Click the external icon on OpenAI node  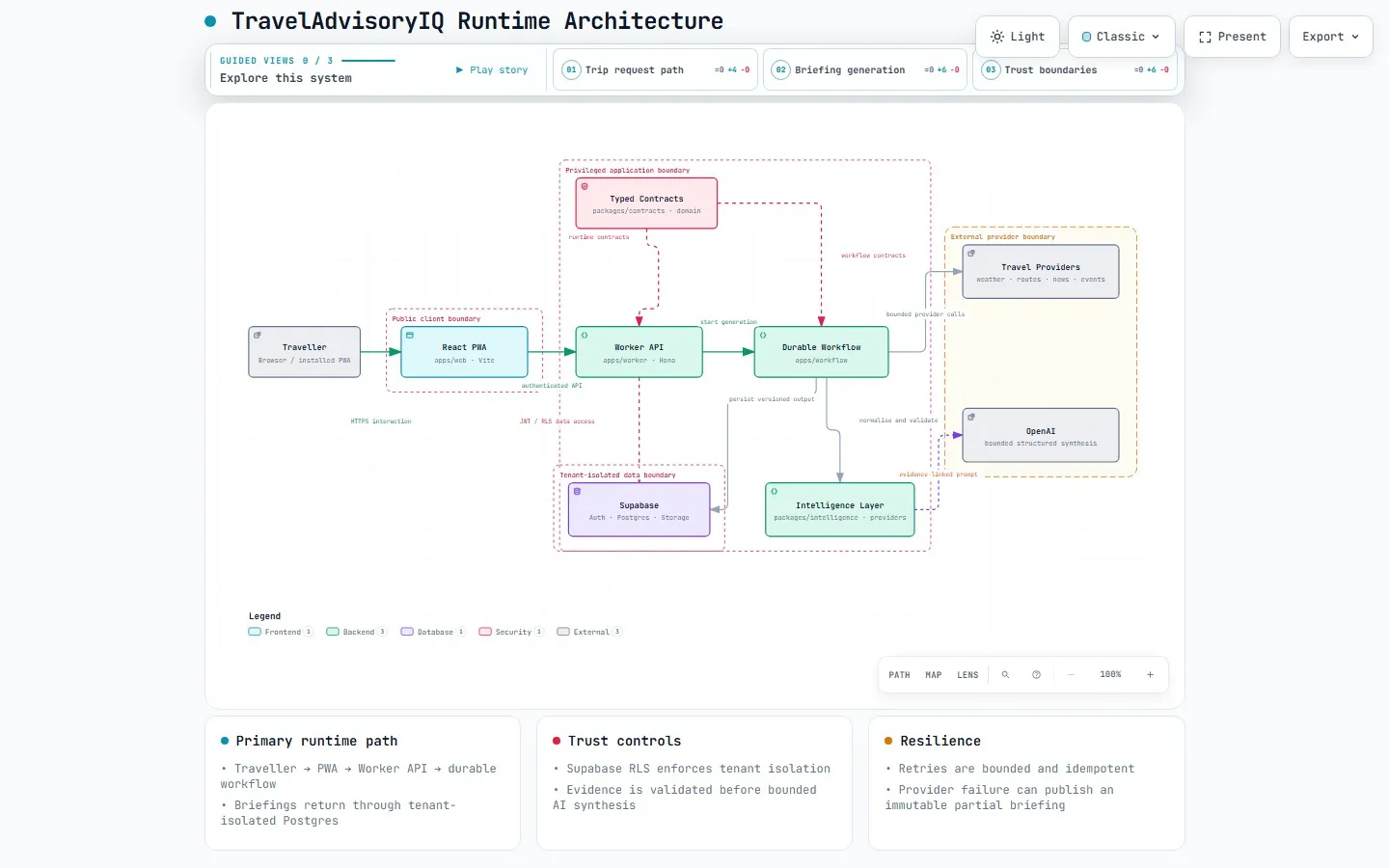tap(971, 417)
